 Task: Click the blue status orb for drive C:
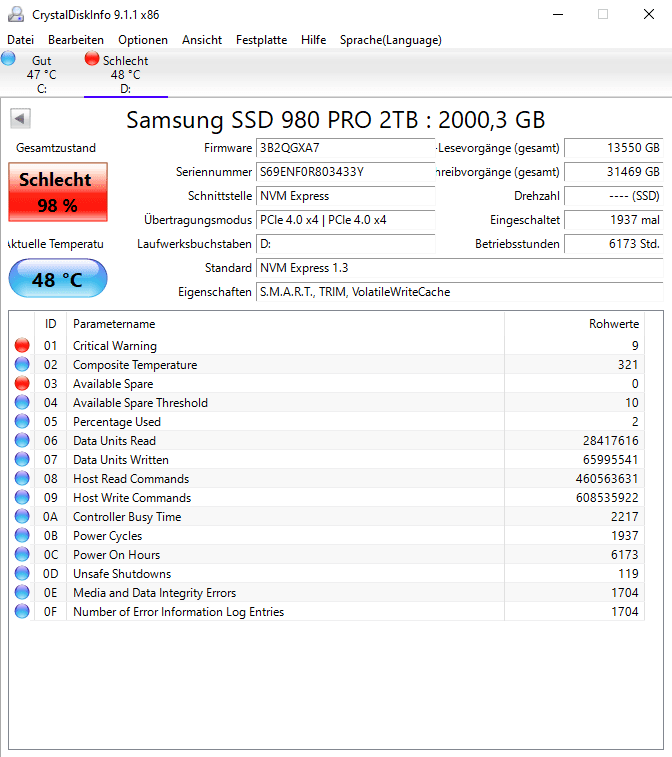8,58
